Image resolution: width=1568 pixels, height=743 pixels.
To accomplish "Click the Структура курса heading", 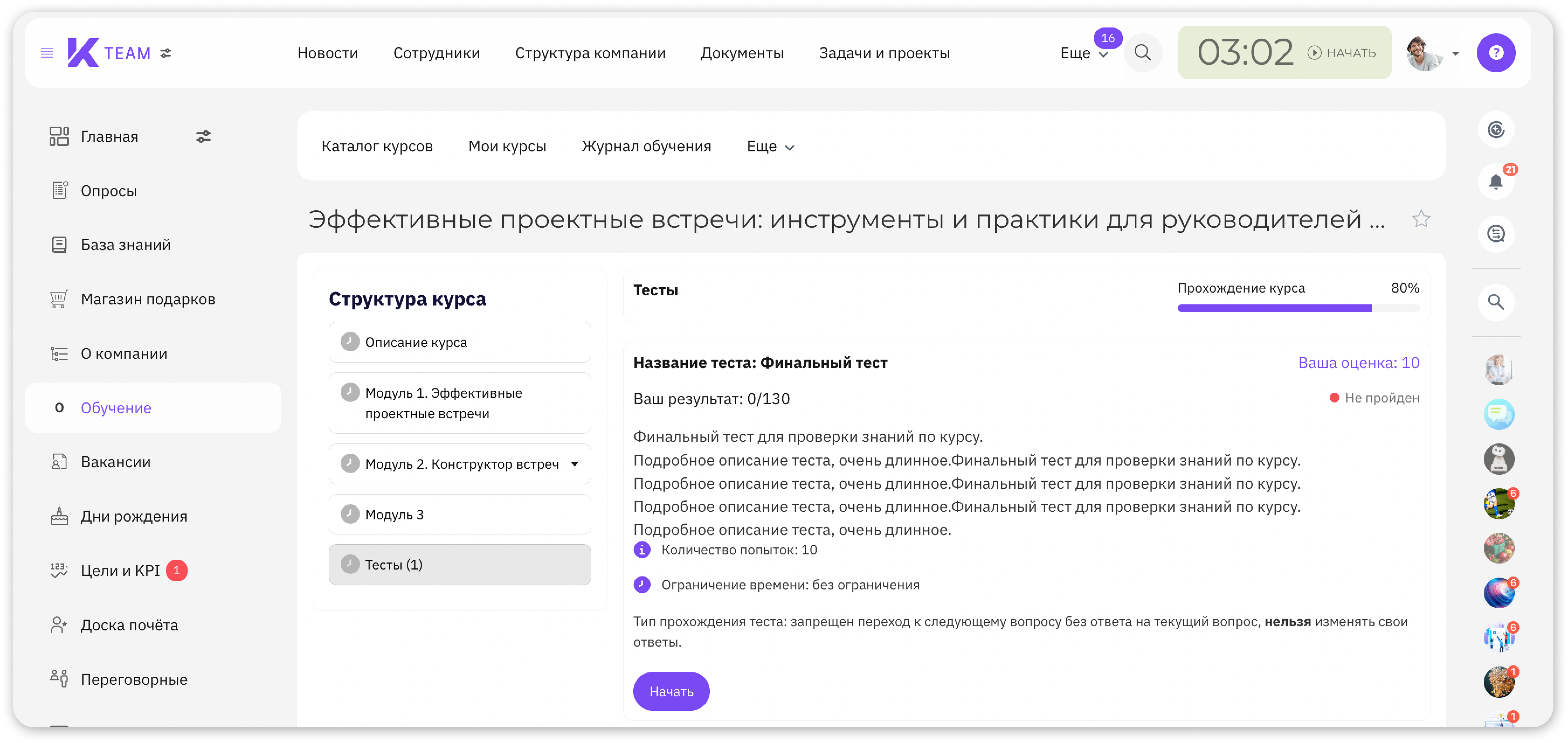I will tap(407, 299).
